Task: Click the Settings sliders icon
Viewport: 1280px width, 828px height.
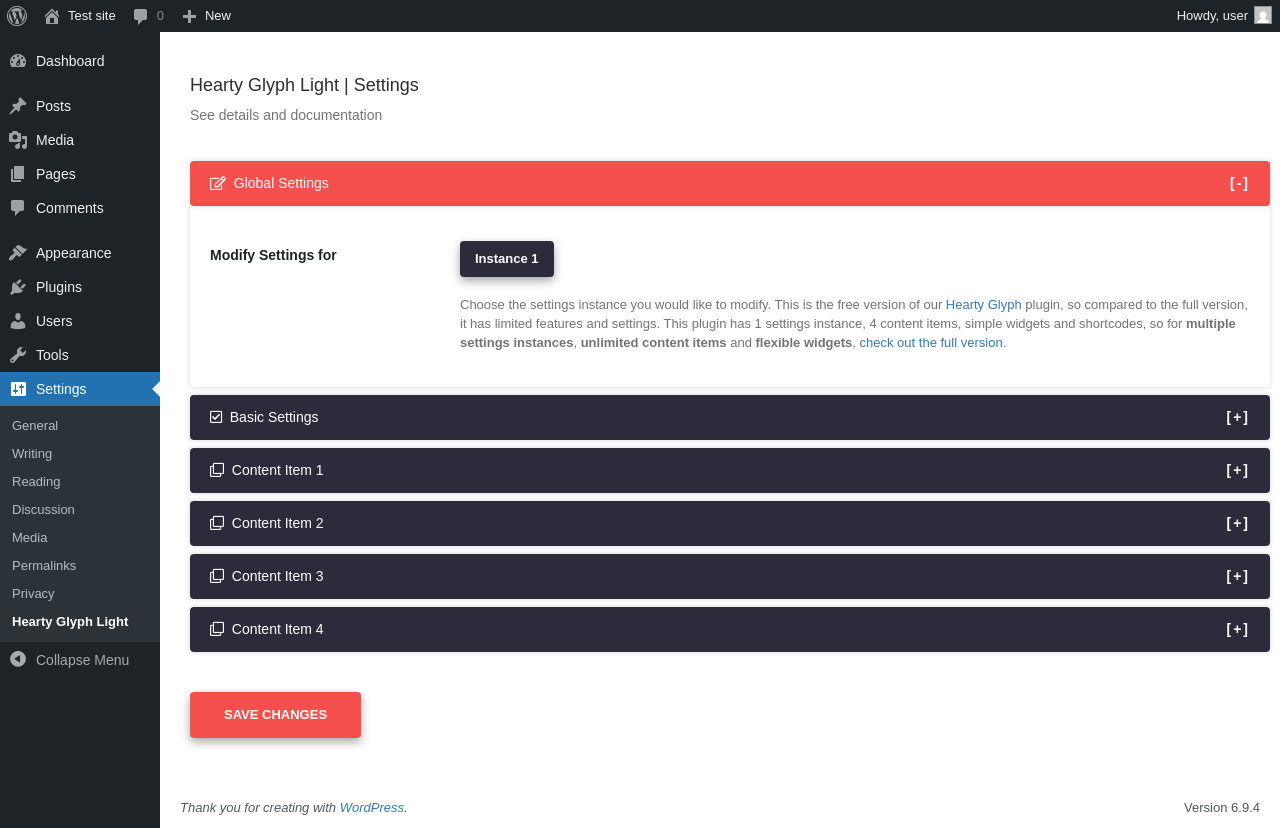Action: click(18, 389)
